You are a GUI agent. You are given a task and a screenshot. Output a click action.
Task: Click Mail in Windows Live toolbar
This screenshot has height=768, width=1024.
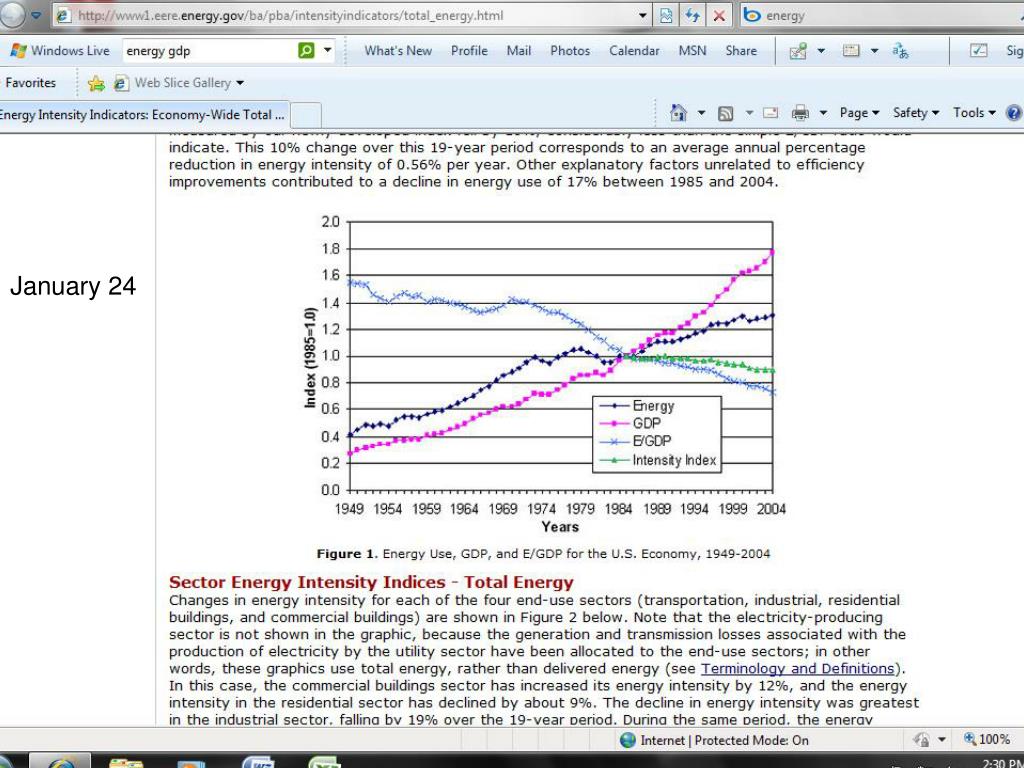(x=519, y=51)
